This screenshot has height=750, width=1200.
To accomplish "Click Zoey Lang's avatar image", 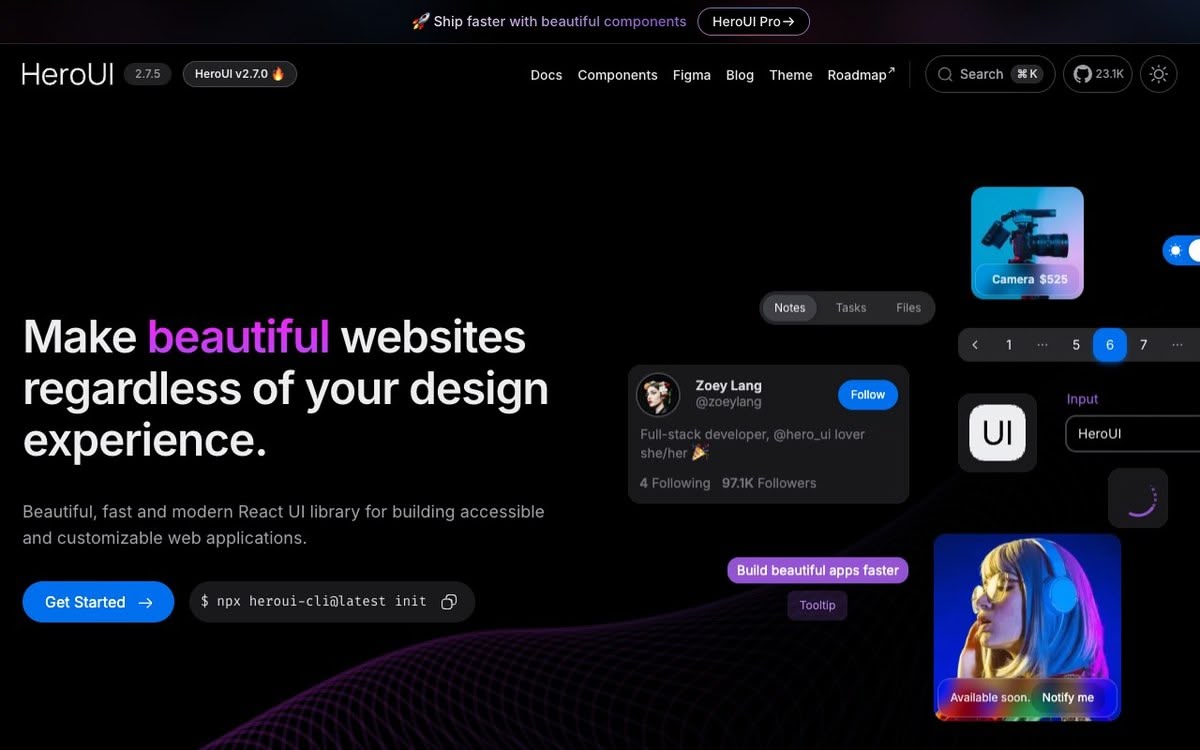I will 658,395.
